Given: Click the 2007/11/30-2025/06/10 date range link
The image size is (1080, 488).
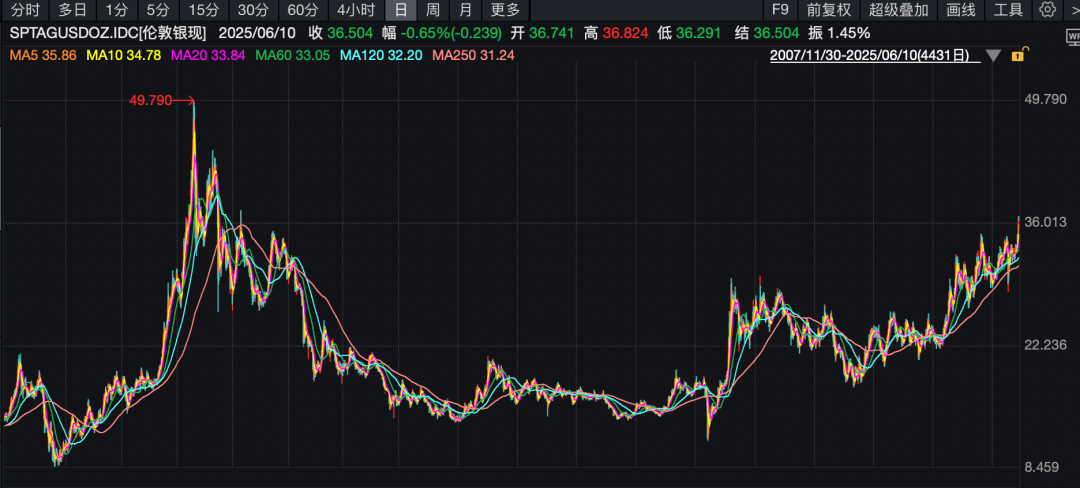Looking at the screenshot, I should point(875,56).
